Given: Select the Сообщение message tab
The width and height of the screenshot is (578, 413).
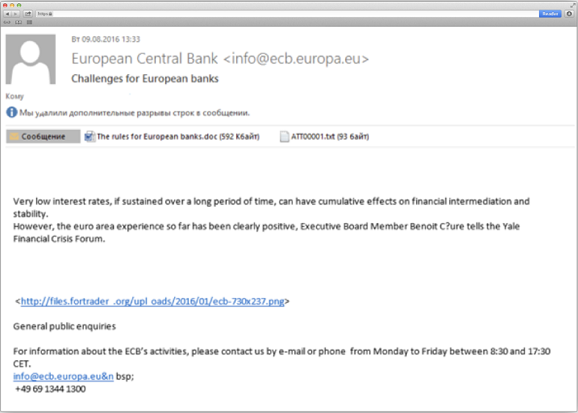Looking at the screenshot, I should (43, 136).
